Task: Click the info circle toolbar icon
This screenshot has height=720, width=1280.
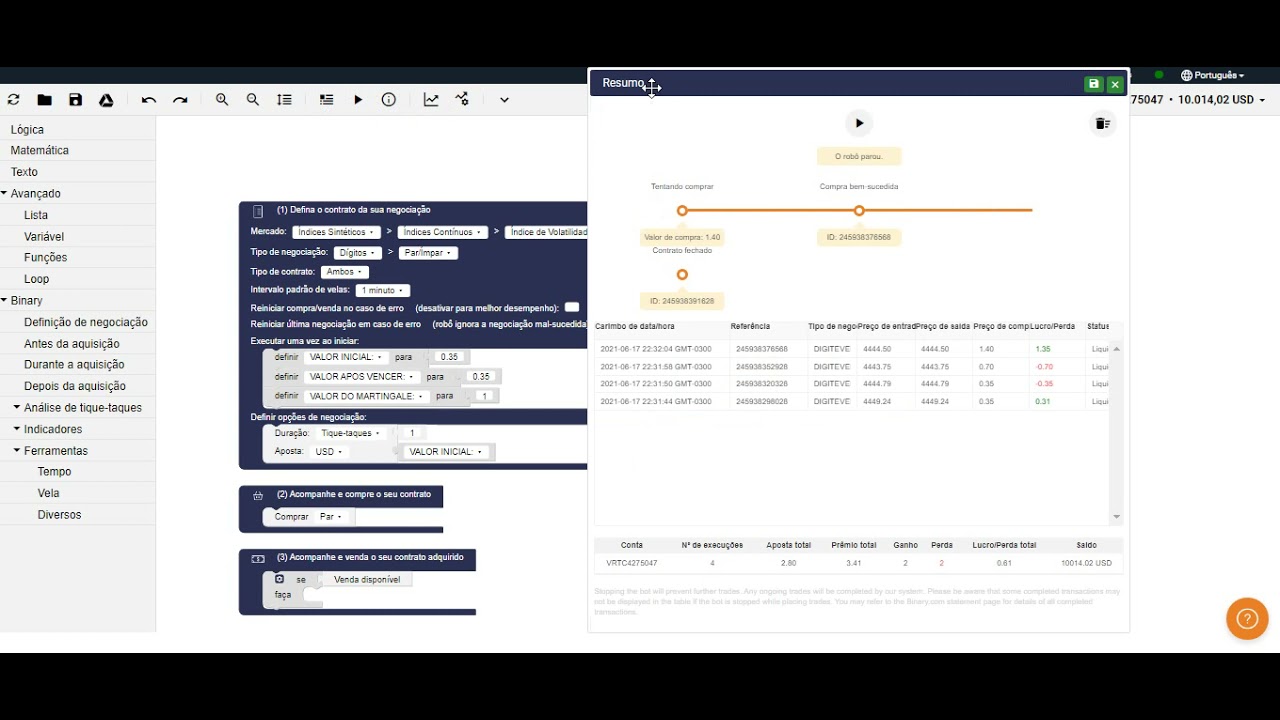Action: click(x=389, y=100)
